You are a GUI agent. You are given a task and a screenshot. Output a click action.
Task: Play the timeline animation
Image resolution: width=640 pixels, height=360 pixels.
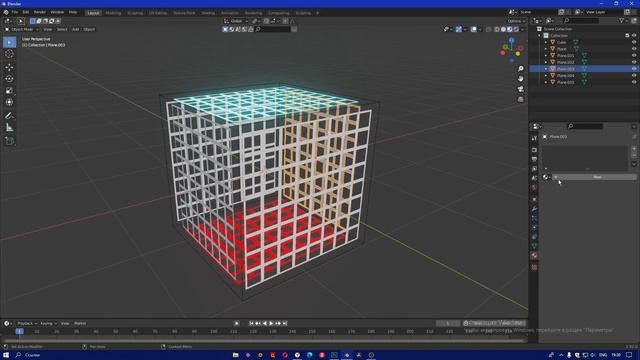271,323
